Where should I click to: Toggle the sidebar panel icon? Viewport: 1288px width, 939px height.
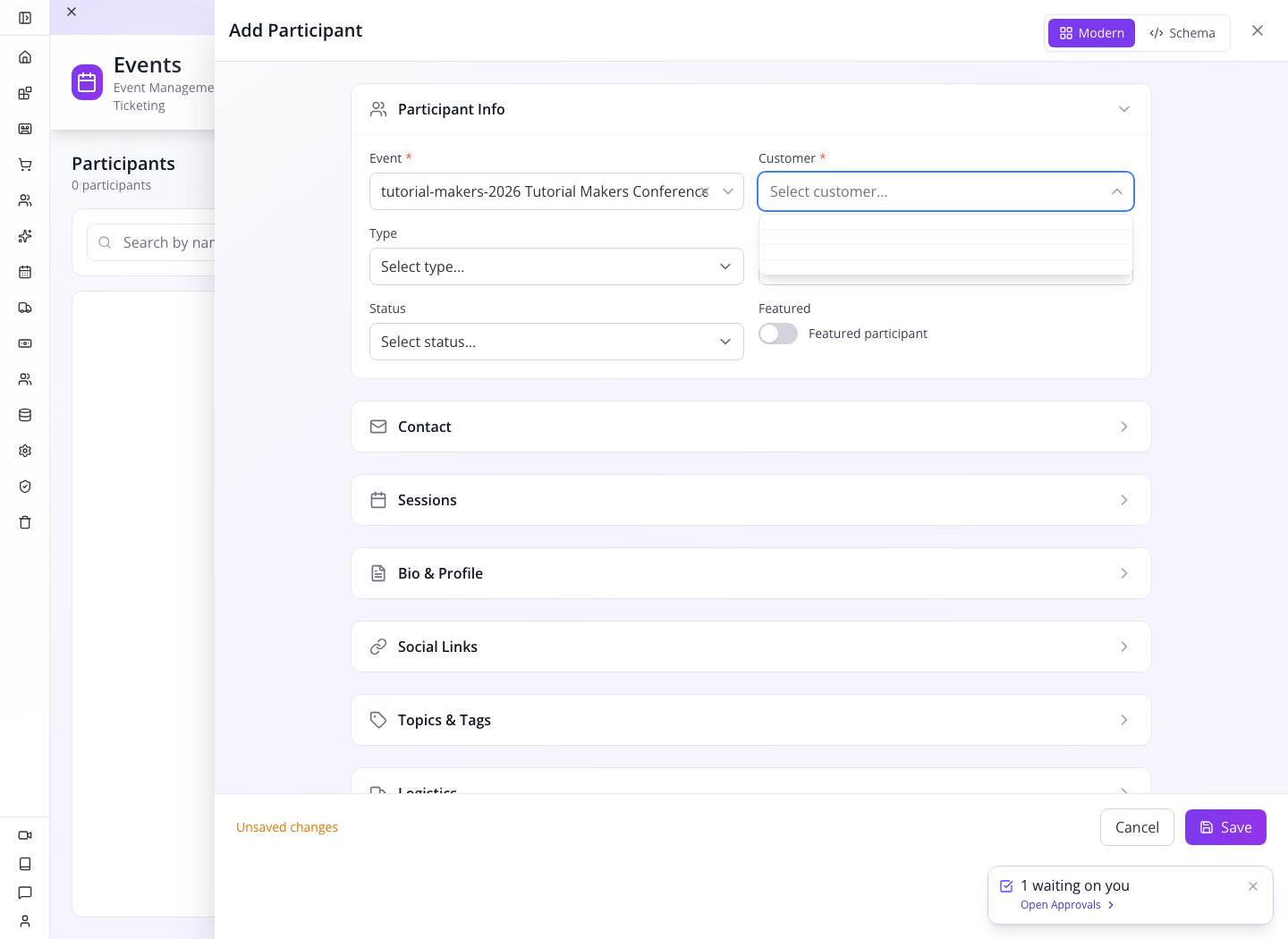(x=25, y=18)
